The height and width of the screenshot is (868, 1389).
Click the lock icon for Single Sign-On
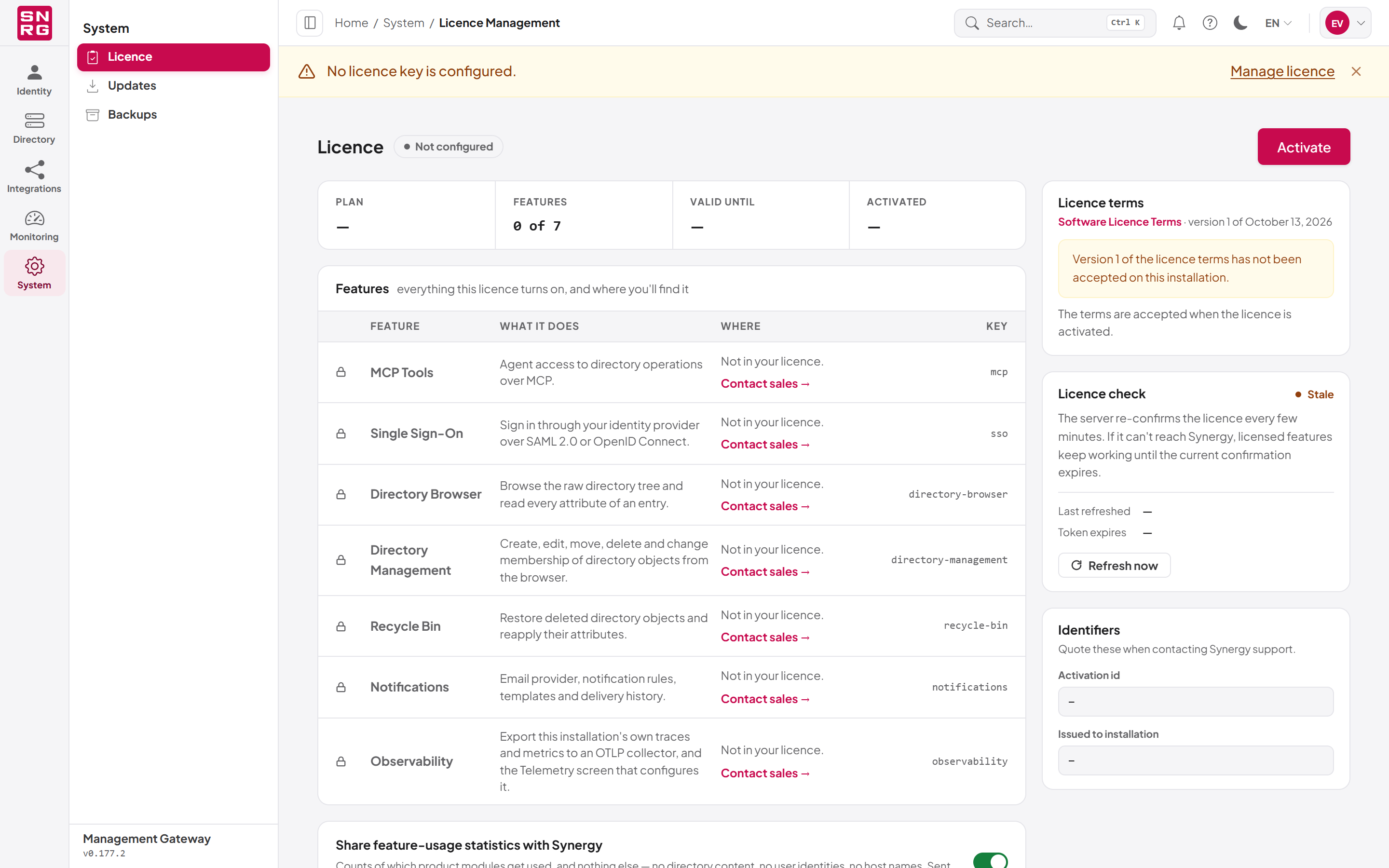(x=341, y=434)
